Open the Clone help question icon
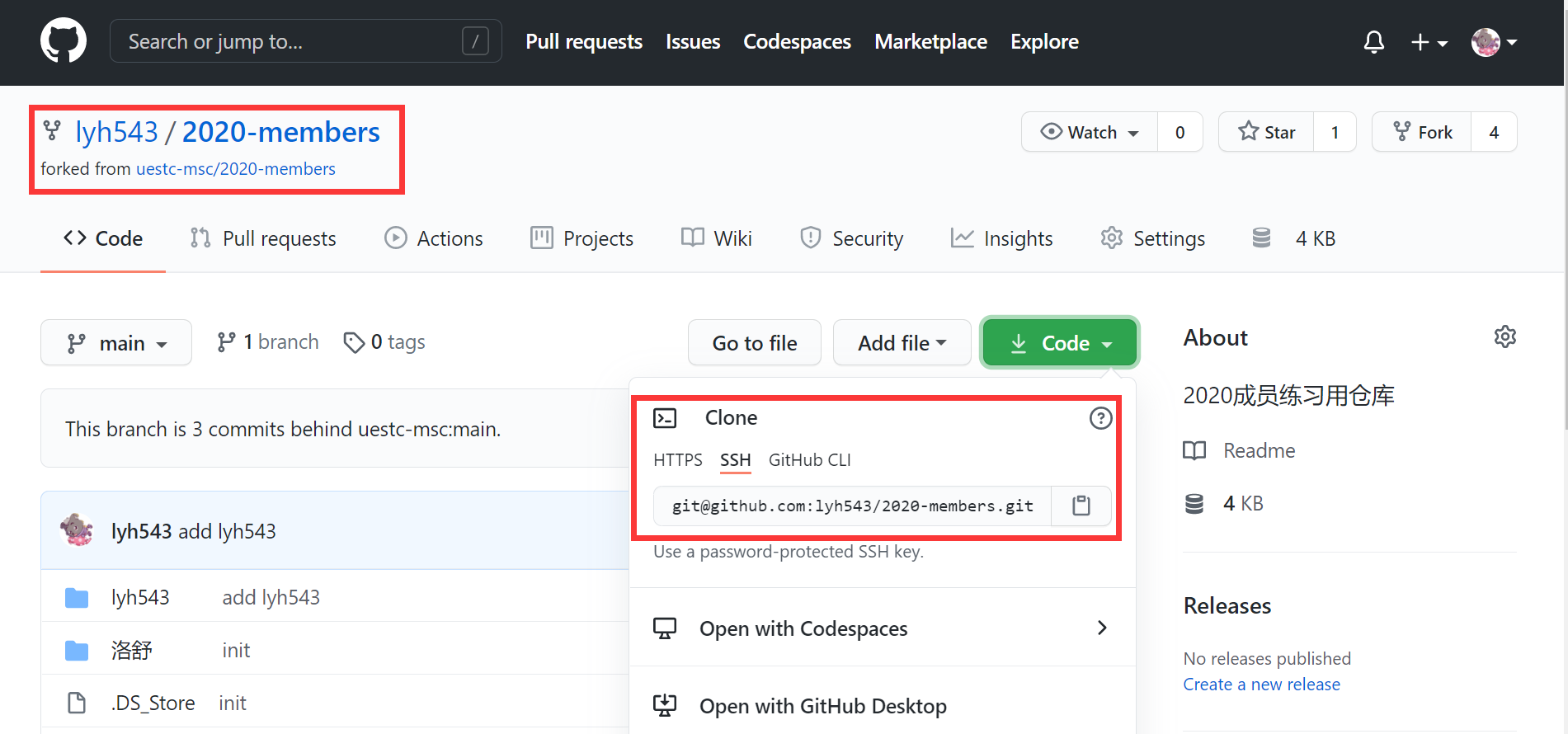The image size is (1568, 734). (x=1100, y=418)
